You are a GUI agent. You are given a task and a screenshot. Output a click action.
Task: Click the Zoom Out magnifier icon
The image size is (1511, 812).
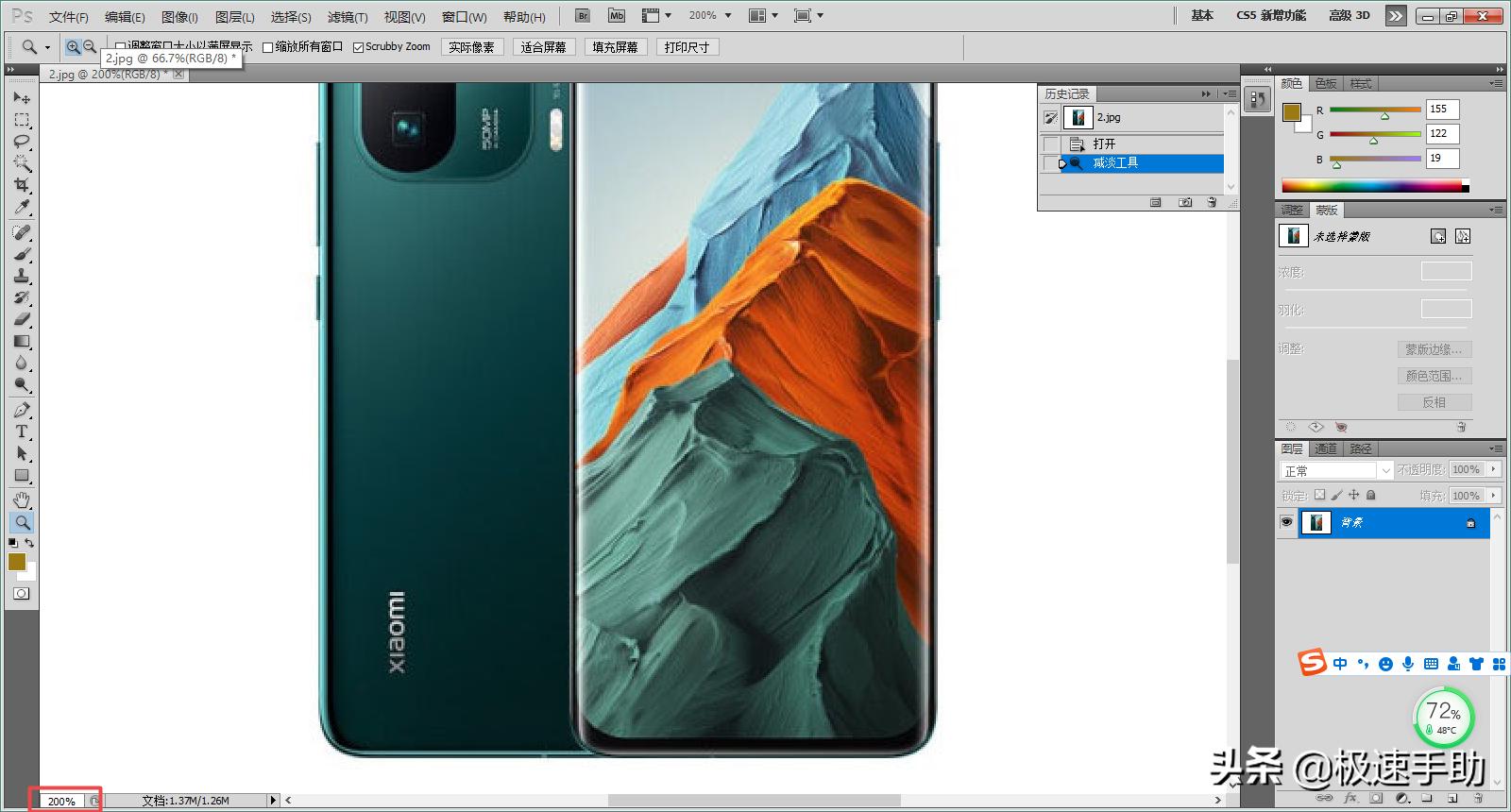click(90, 46)
